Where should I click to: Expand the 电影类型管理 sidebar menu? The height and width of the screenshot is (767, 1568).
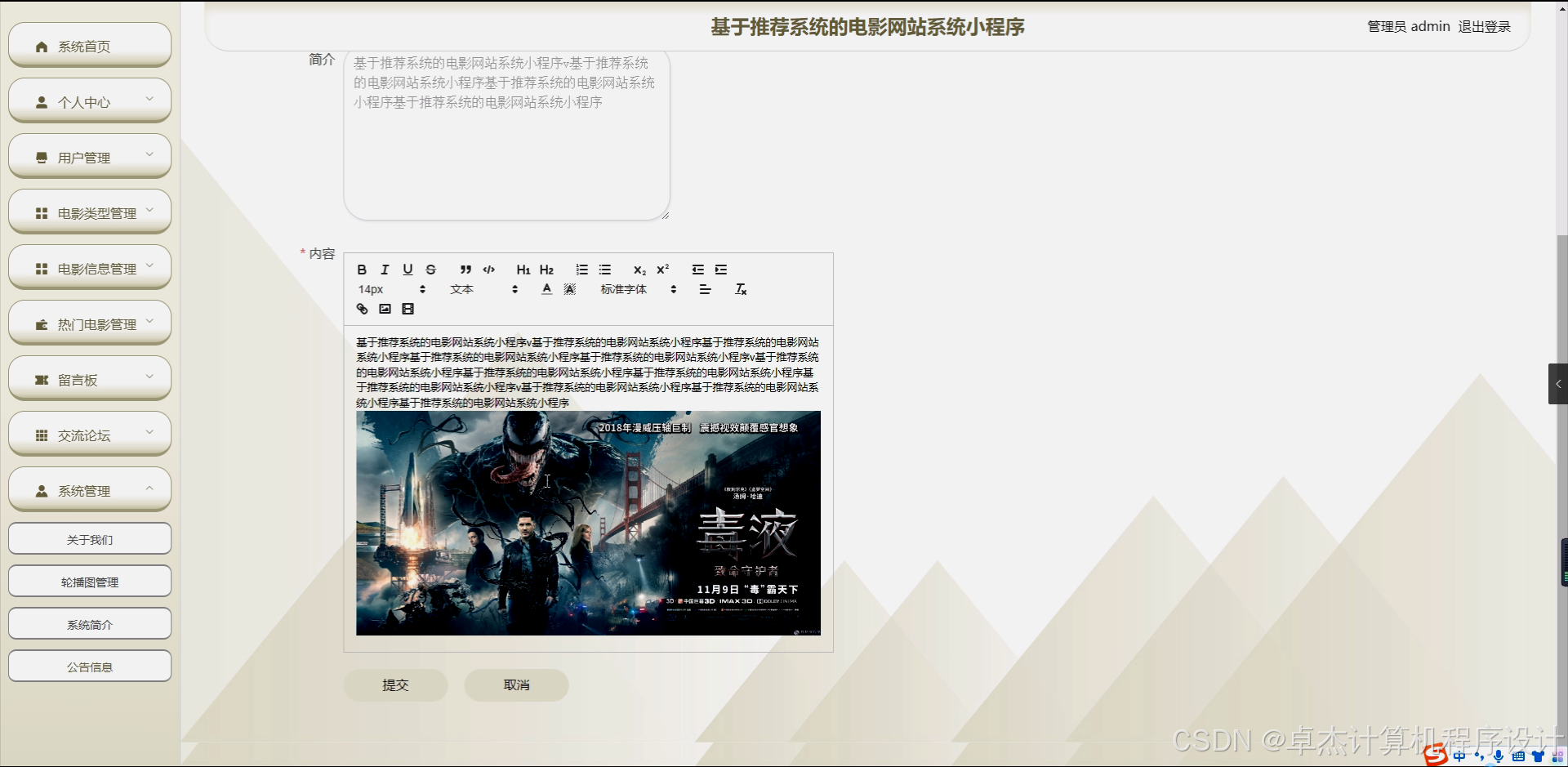coord(90,212)
